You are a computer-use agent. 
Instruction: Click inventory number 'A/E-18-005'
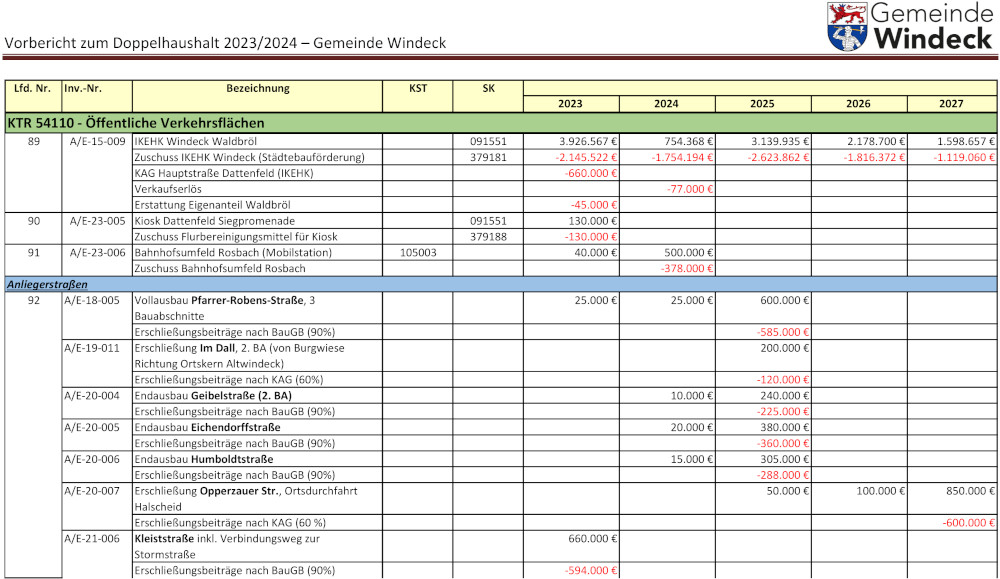coord(92,300)
